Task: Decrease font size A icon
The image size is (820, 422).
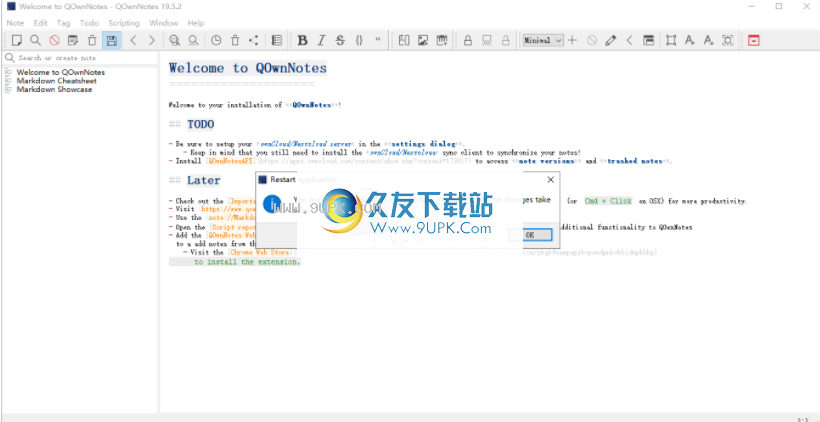Action: click(x=709, y=40)
